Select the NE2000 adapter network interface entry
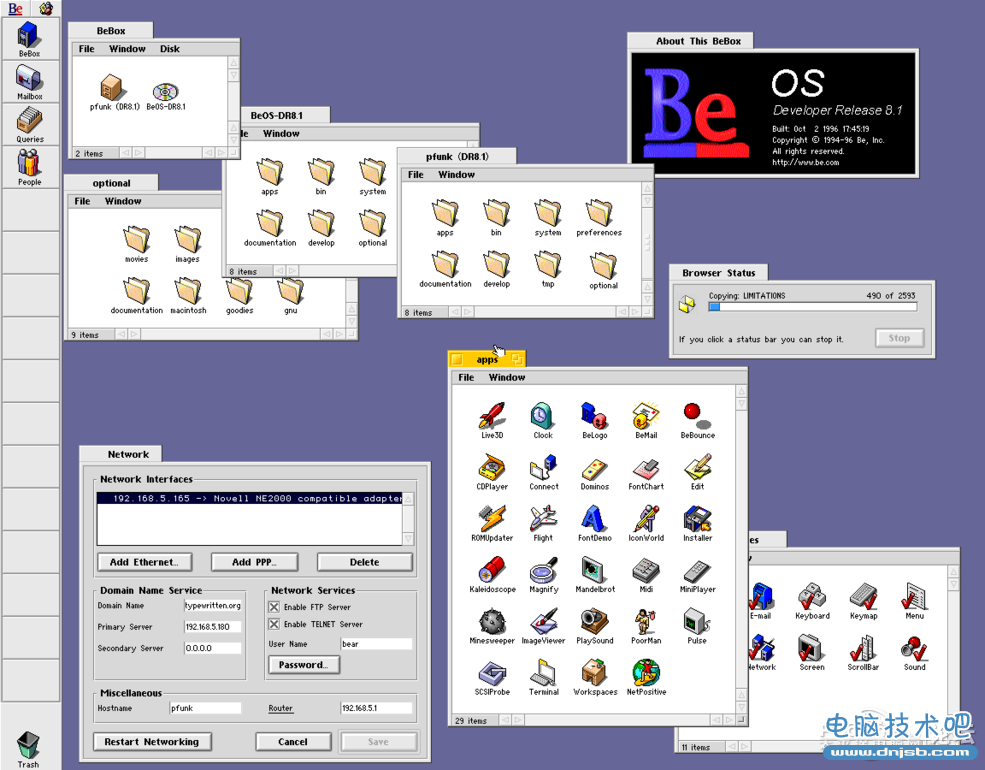This screenshot has height=770, width=985. click(x=249, y=498)
